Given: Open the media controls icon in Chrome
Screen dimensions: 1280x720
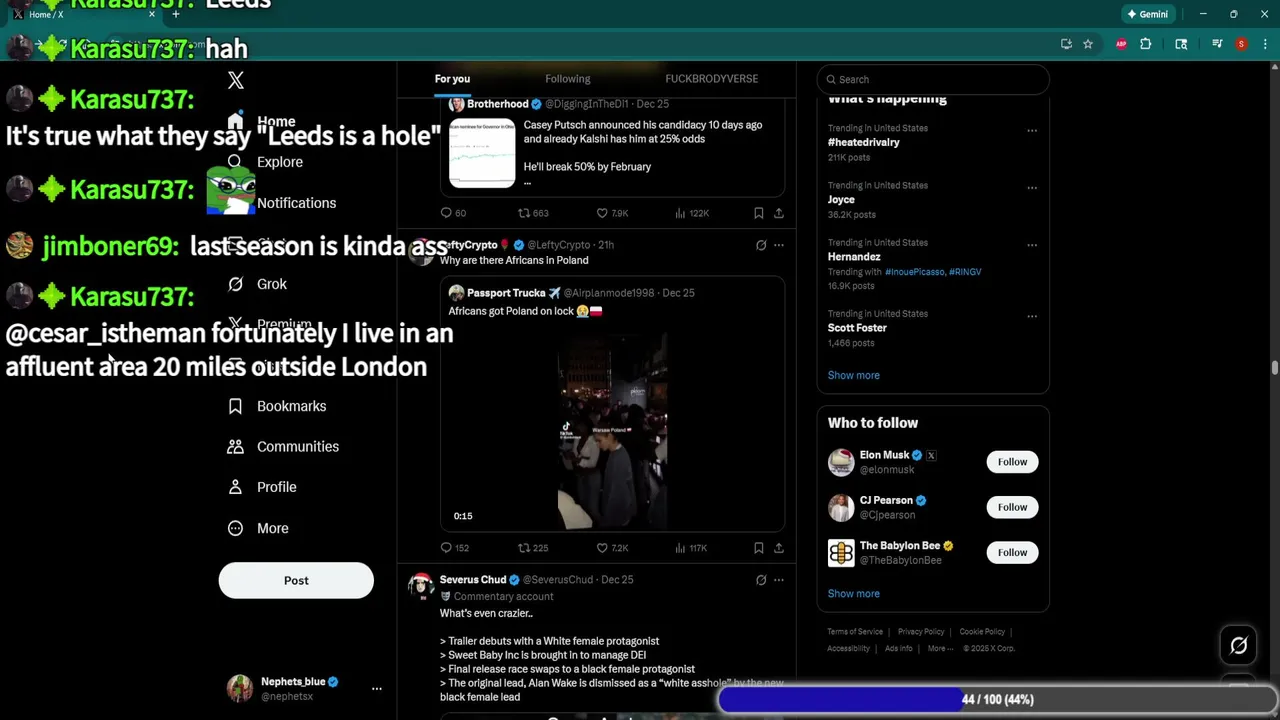Looking at the screenshot, I should (1217, 44).
